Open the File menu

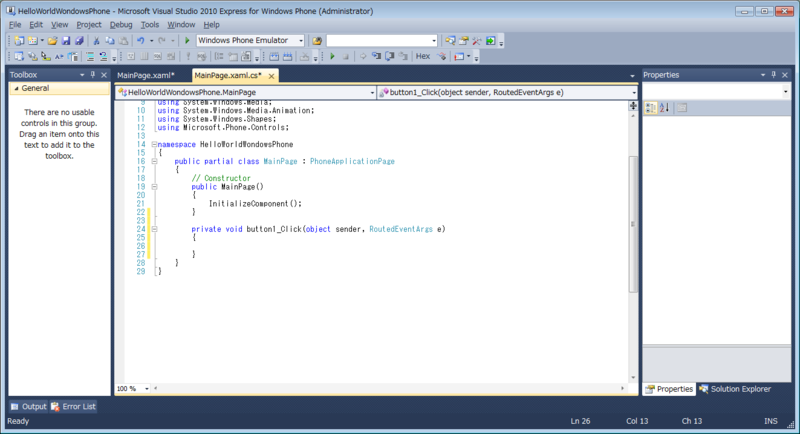pyautogui.click(x=15, y=24)
